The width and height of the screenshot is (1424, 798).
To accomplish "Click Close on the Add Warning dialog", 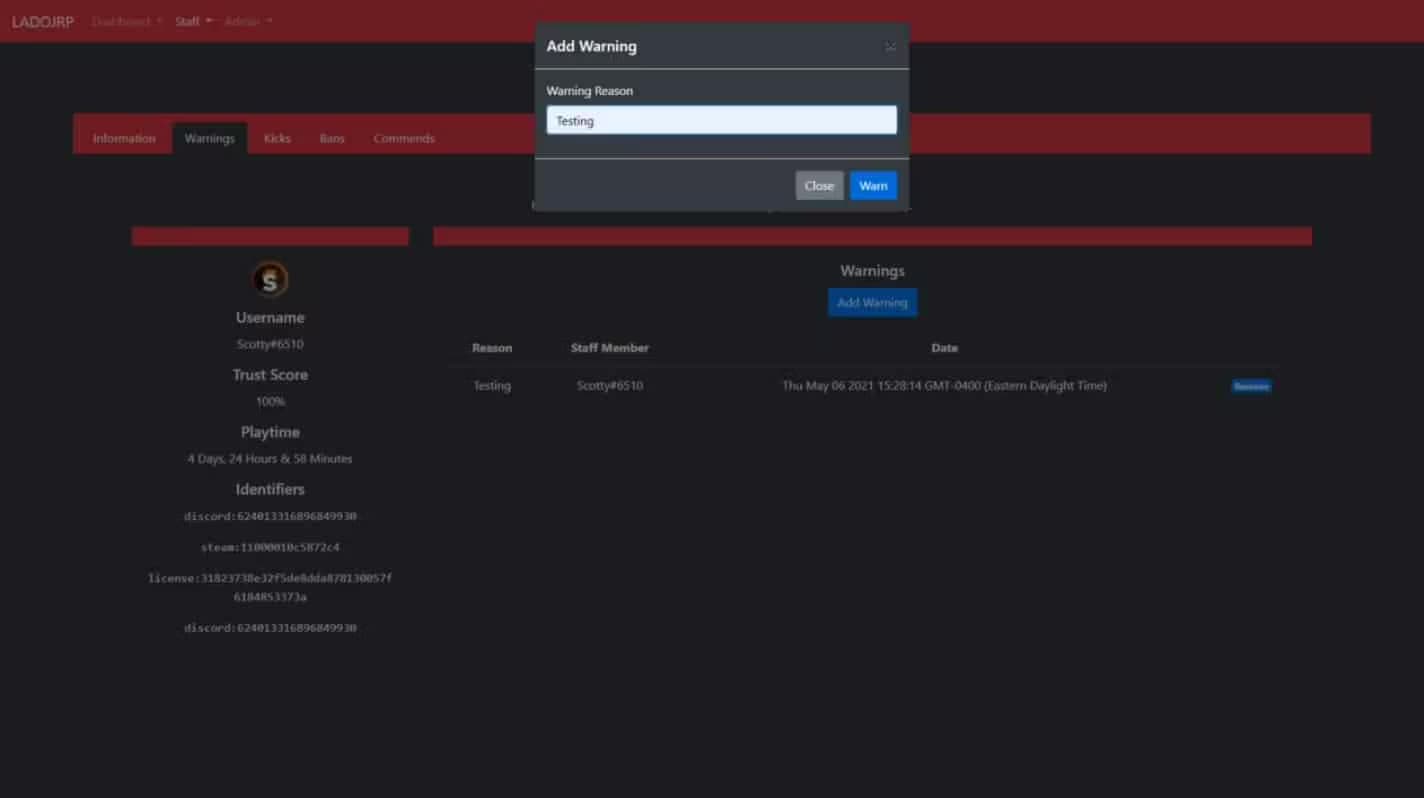I will click(x=819, y=185).
